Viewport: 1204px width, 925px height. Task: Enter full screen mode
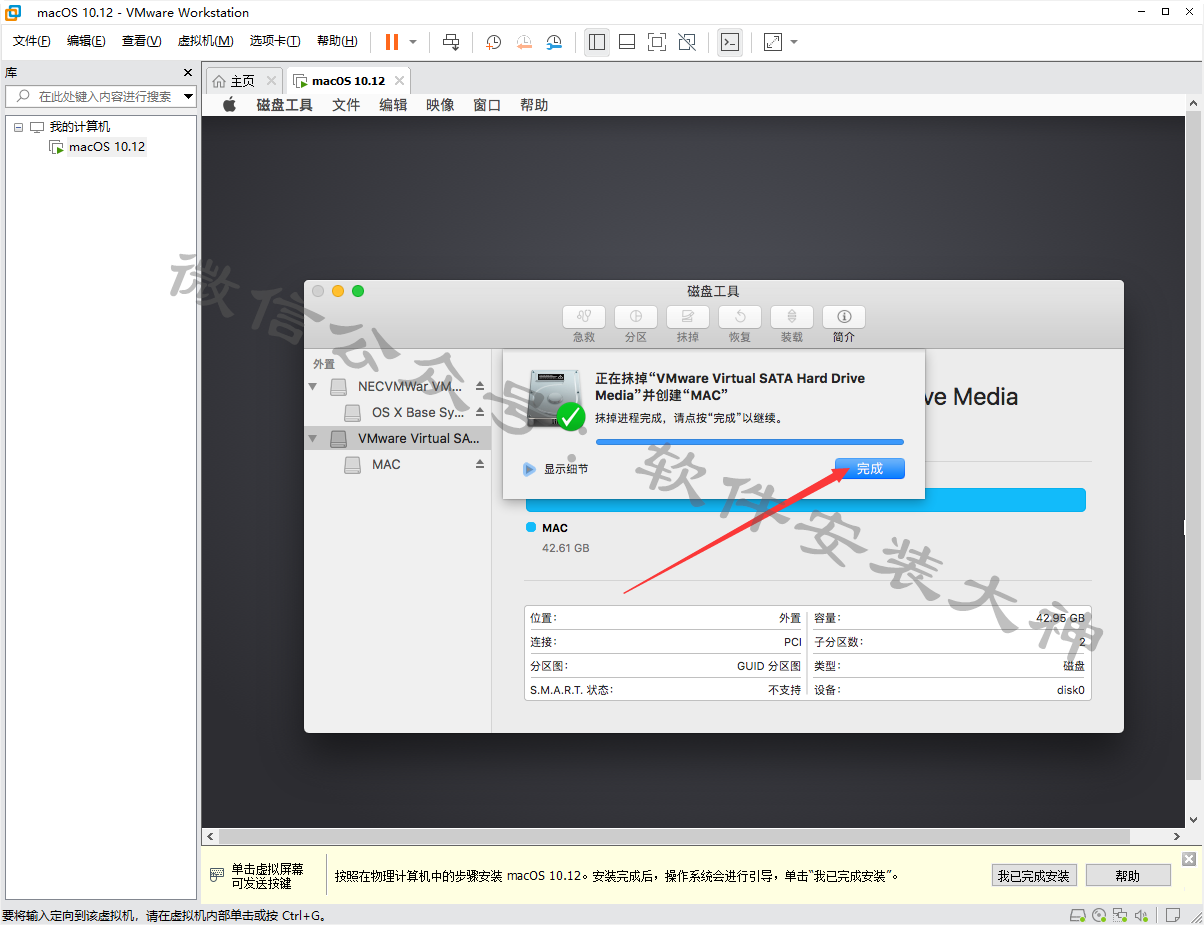point(657,42)
